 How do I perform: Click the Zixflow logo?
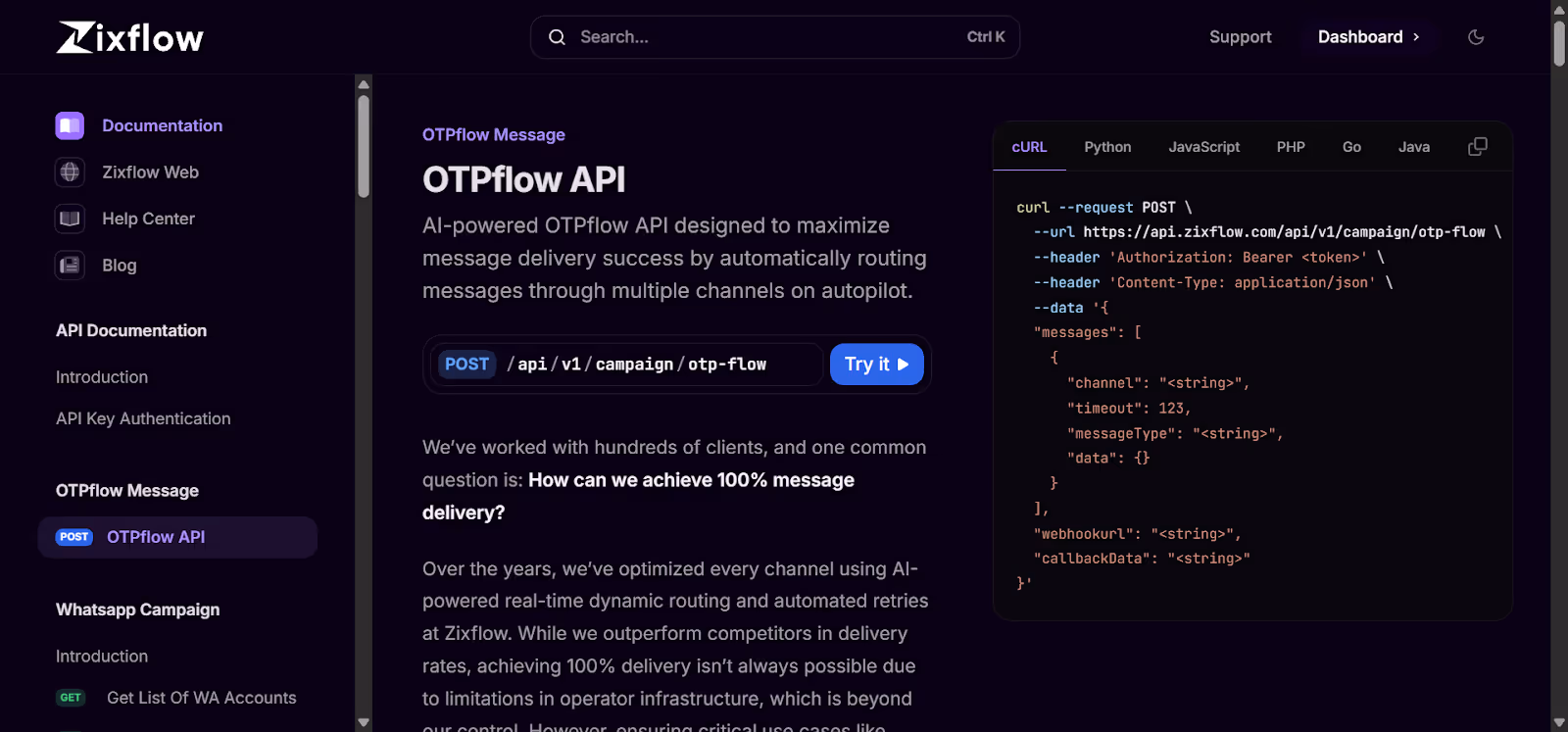click(x=129, y=37)
